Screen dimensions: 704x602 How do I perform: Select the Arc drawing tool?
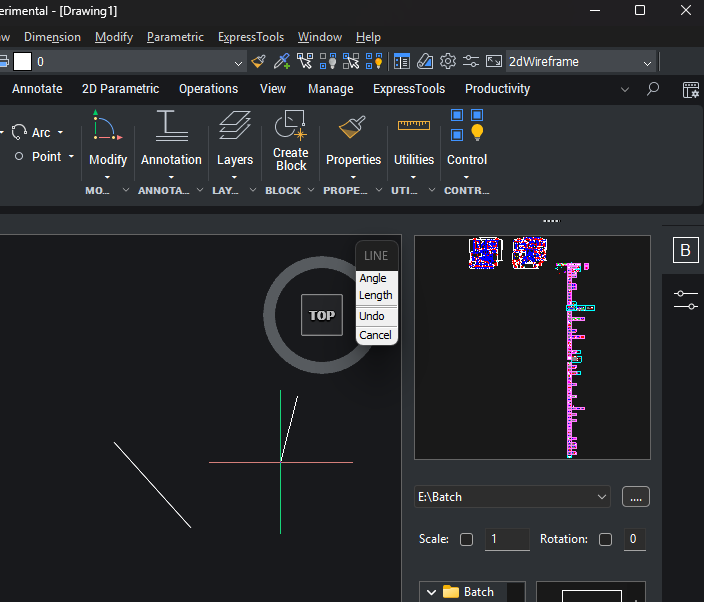[31, 132]
